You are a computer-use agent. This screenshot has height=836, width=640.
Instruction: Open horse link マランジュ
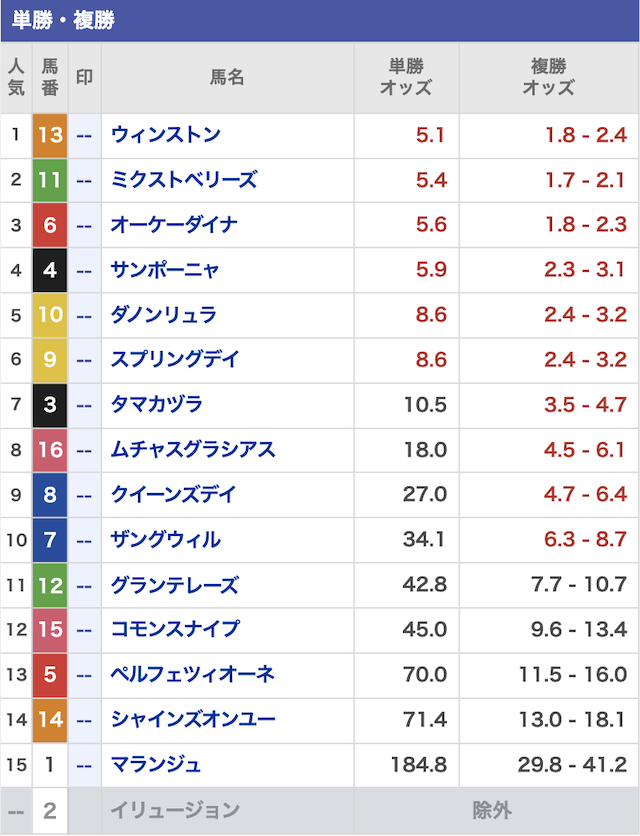(156, 765)
